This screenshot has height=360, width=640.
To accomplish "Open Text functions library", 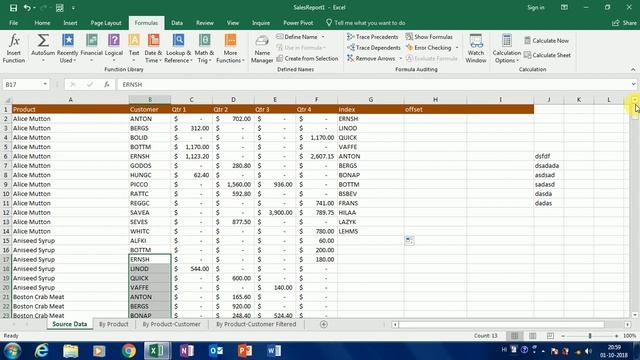I will click(134, 49).
